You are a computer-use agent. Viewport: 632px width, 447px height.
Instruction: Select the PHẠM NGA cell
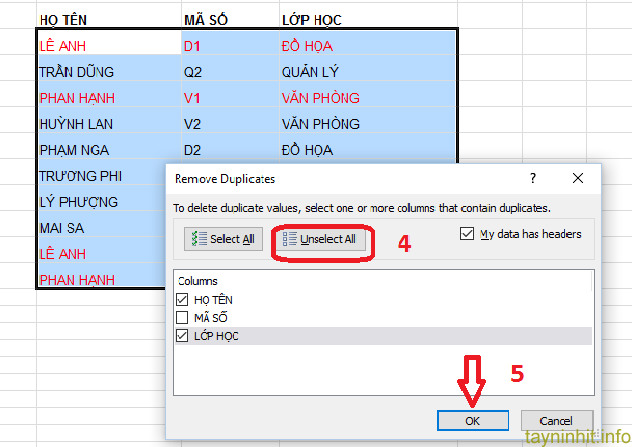(74, 150)
